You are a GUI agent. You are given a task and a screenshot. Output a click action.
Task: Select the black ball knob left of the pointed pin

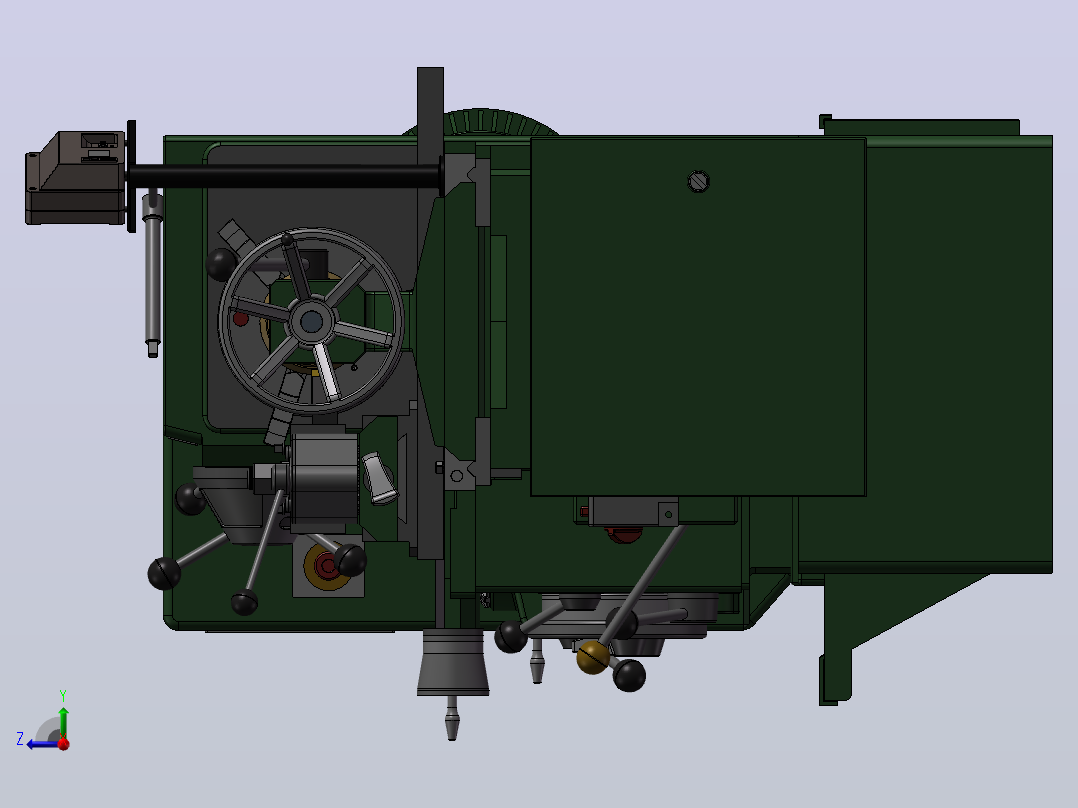click(x=511, y=637)
